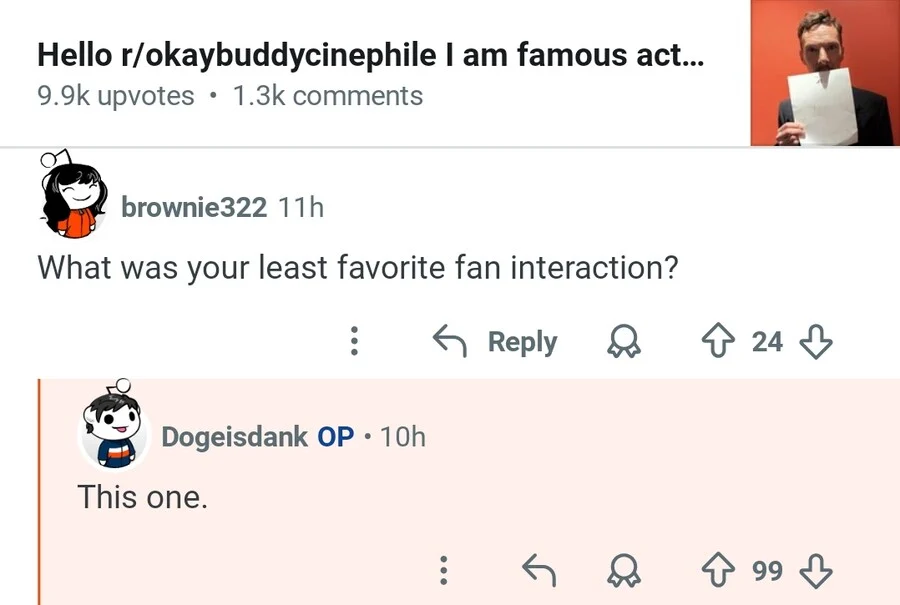The image size is (900, 605).
Task: Tap the "This one." reply text
Action: [143, 496]
